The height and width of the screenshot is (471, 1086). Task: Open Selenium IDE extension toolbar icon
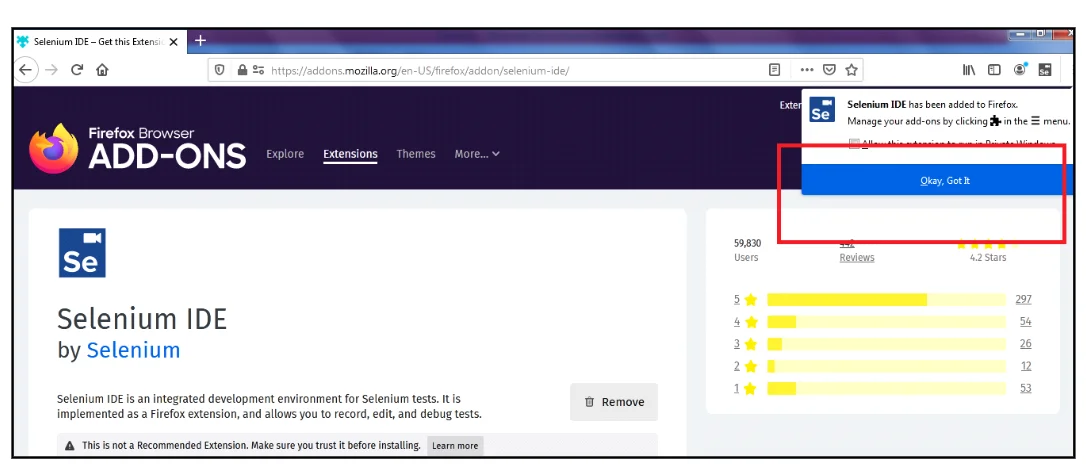1045,70
